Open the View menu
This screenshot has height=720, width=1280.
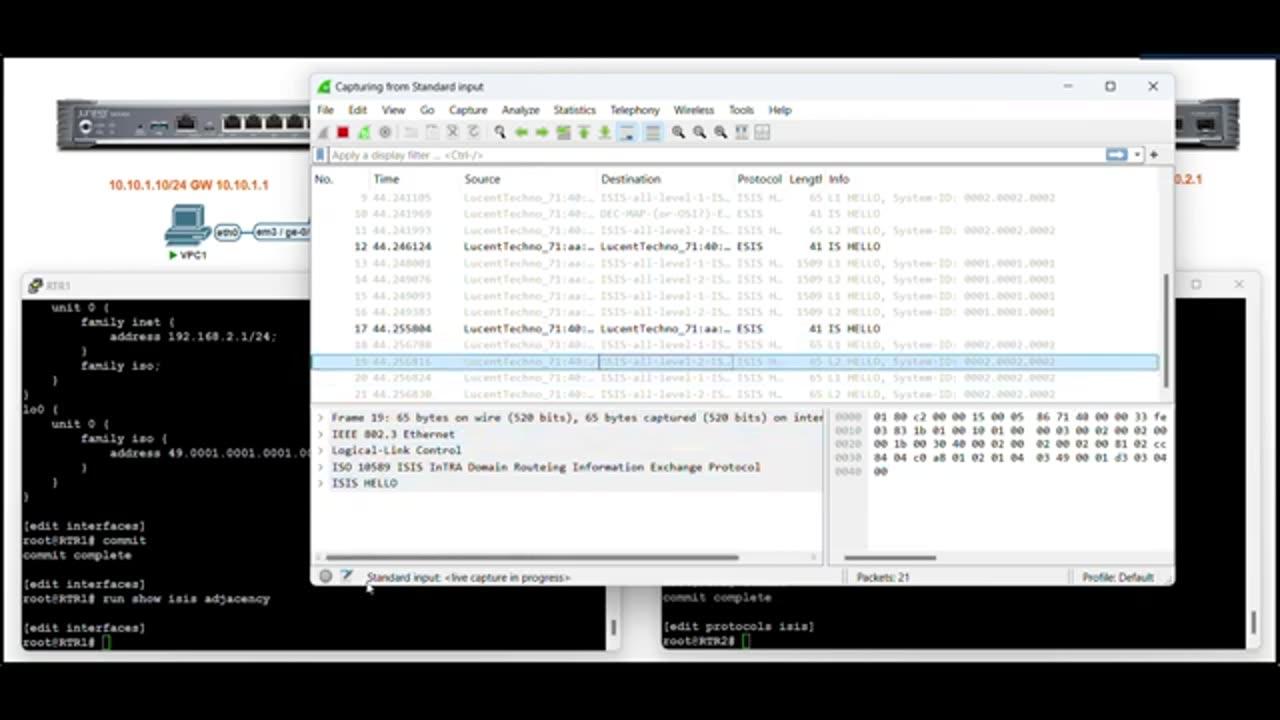click(x=393, y=110)
